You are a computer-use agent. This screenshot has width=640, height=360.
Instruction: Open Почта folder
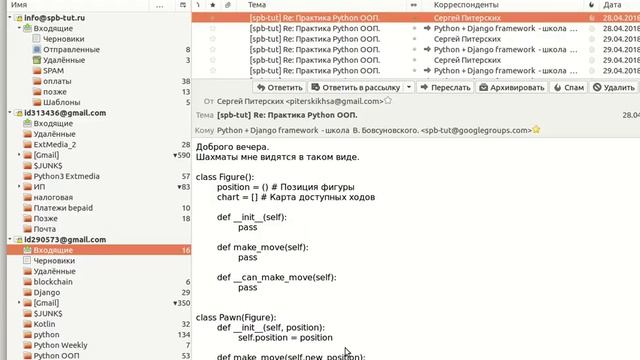click(44, 229)
